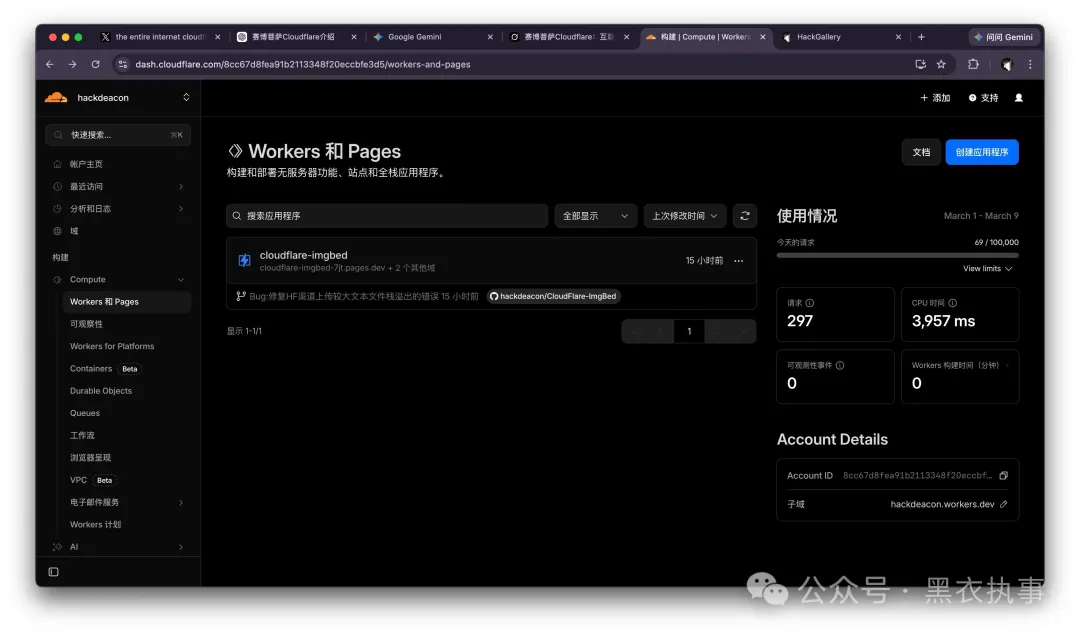1080x634 pixels.
Task: Open a new browser tab
Action: (x=921, y=37)
